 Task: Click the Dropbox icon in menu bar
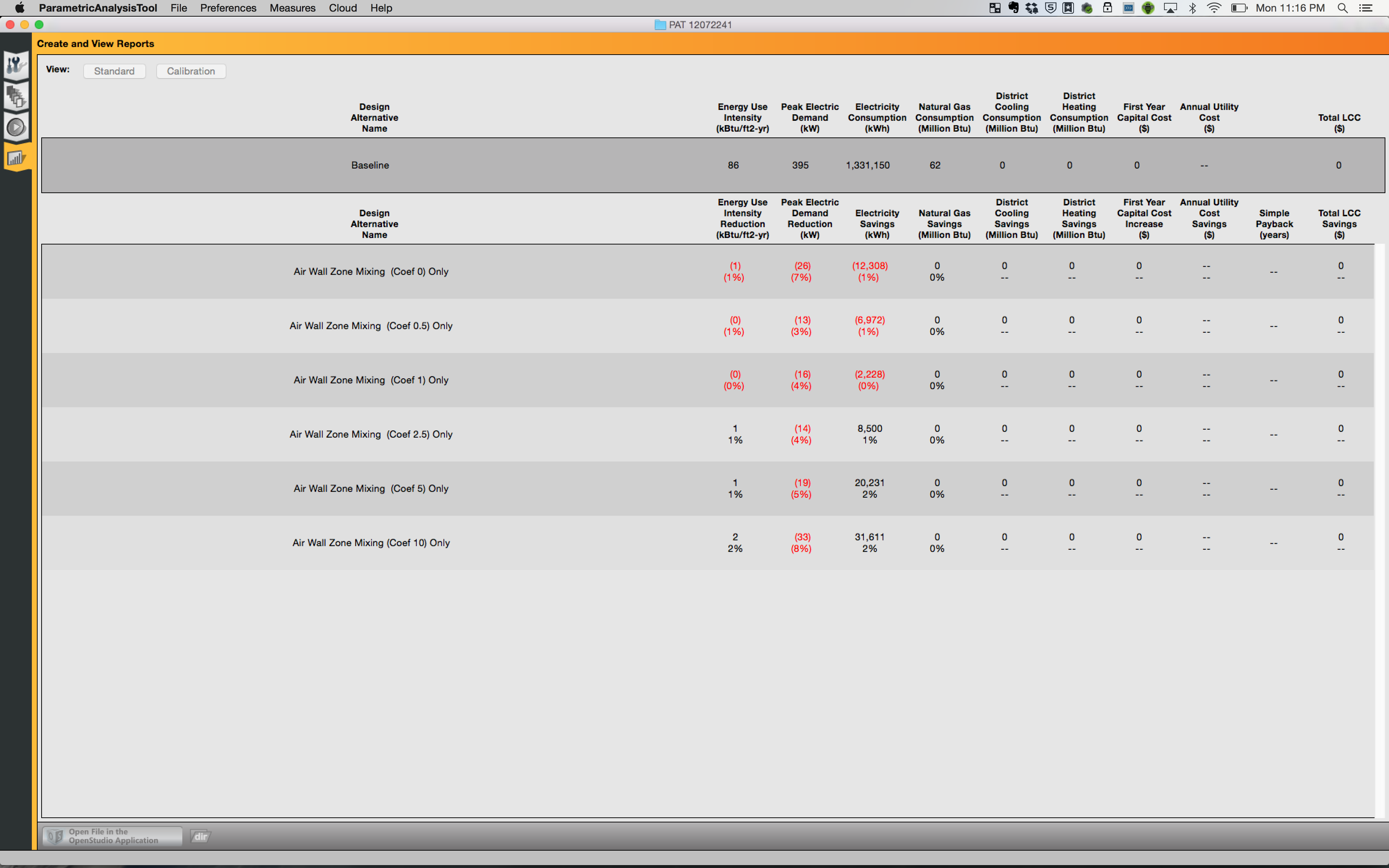point(1032,8)
